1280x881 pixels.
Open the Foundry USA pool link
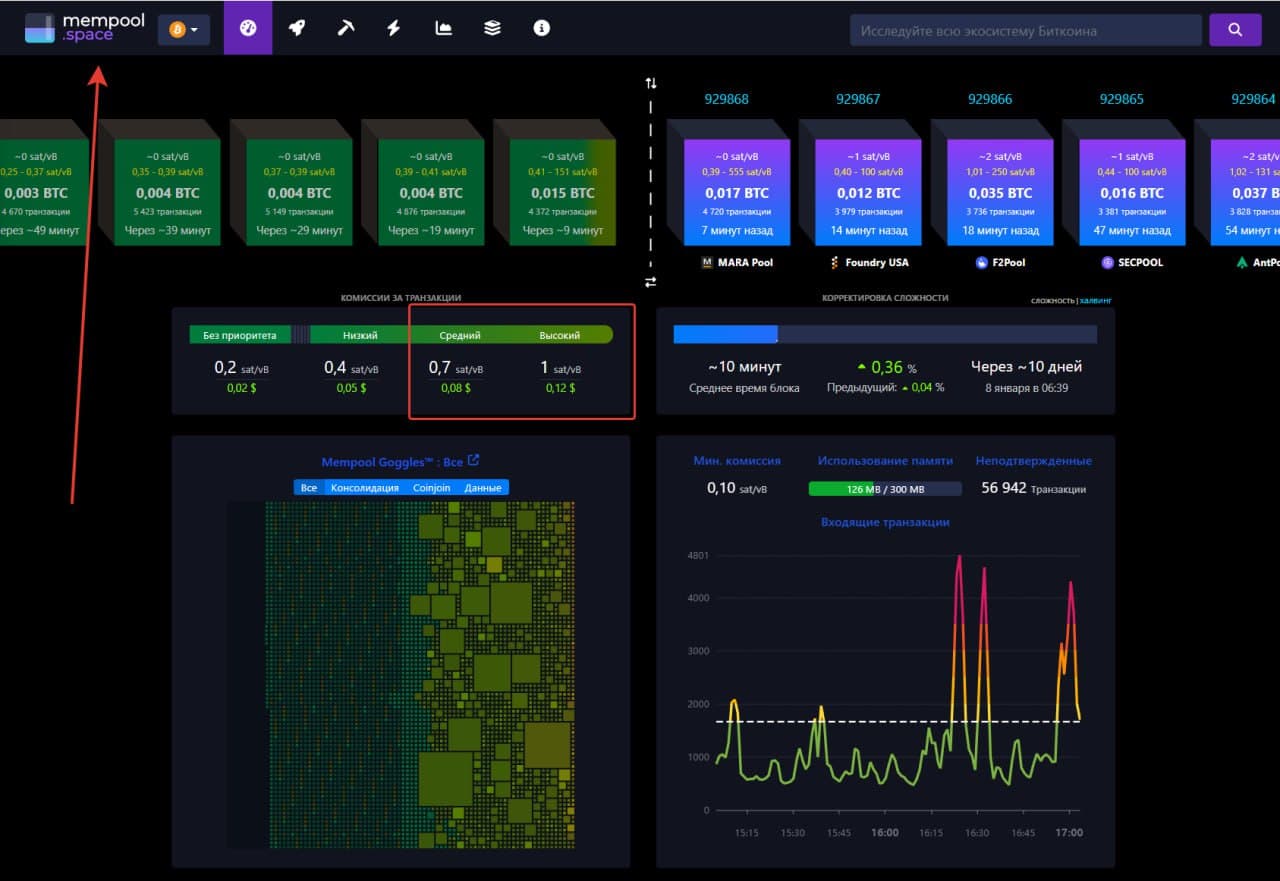coord(868,262)
